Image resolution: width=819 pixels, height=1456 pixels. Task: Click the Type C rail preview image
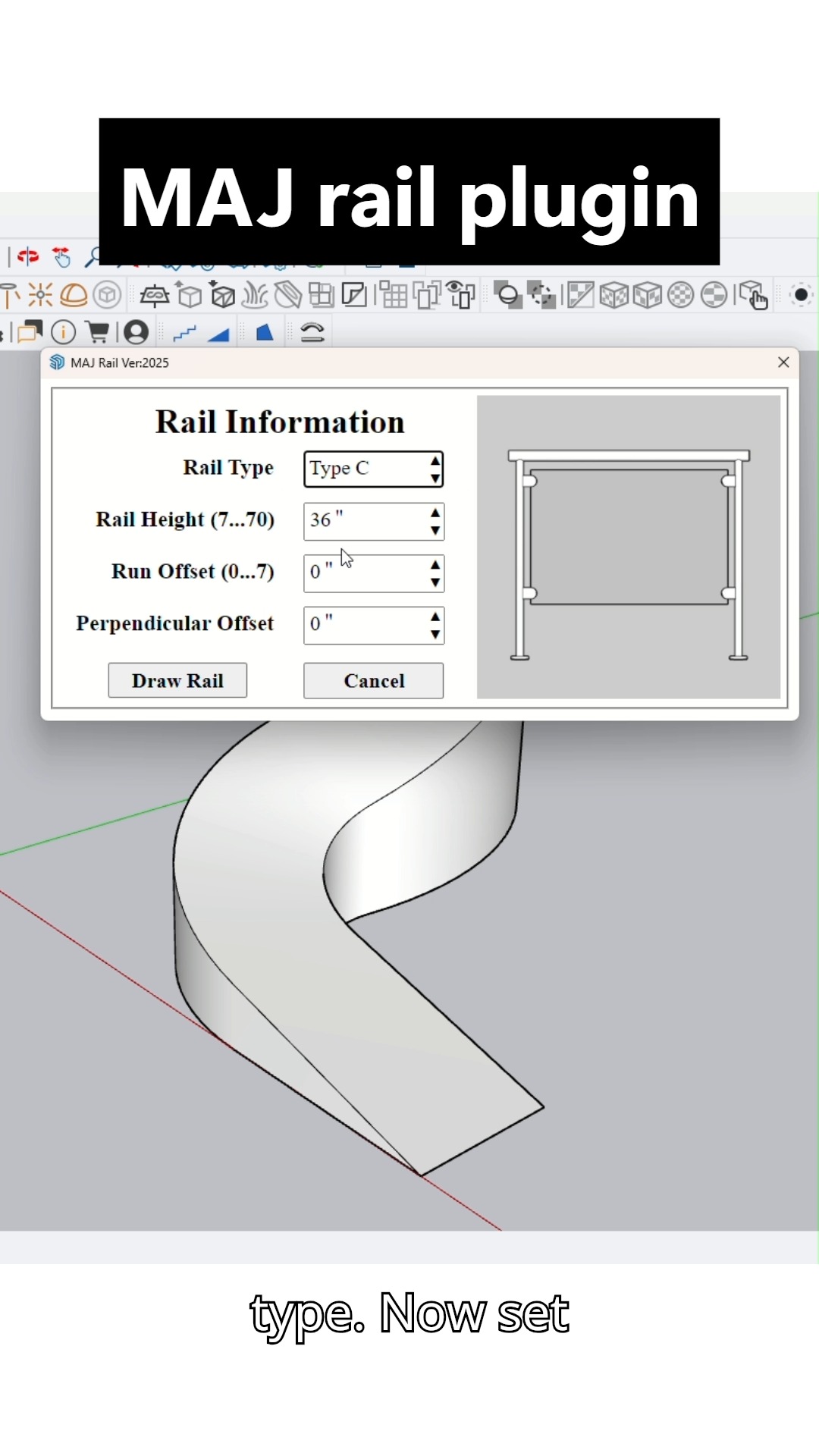click(629, 547)
